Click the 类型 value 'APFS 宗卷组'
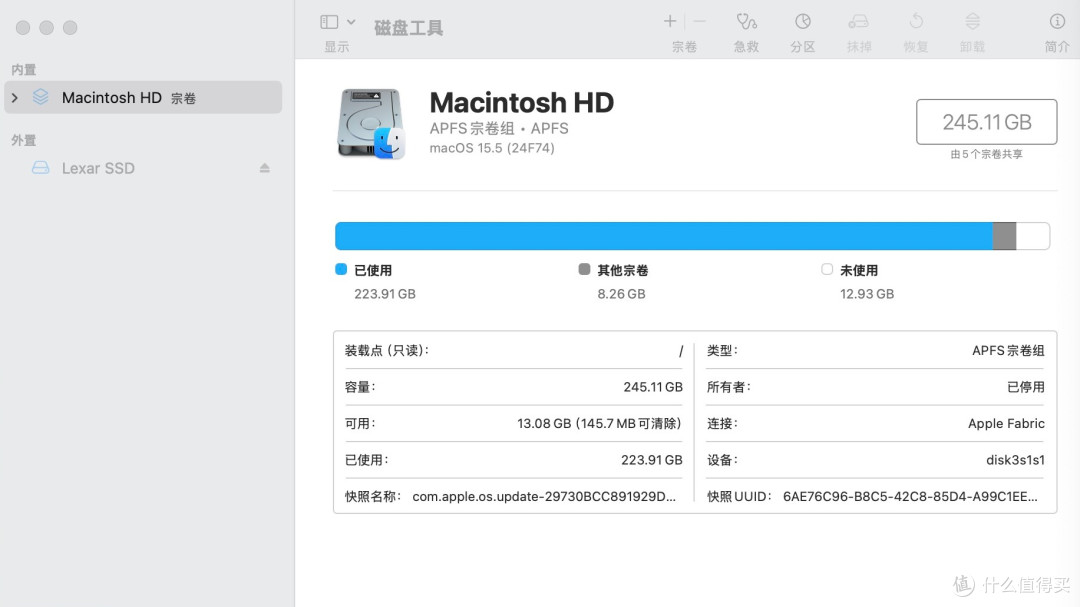 pyautogui.click(x=1008, y=351)
